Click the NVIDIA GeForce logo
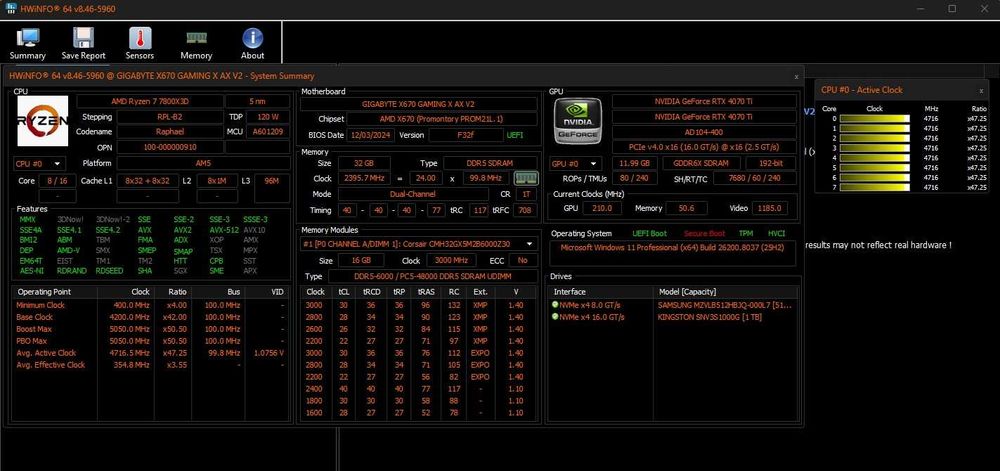This screenshot has width=1000, height=471. click(578, 121)
